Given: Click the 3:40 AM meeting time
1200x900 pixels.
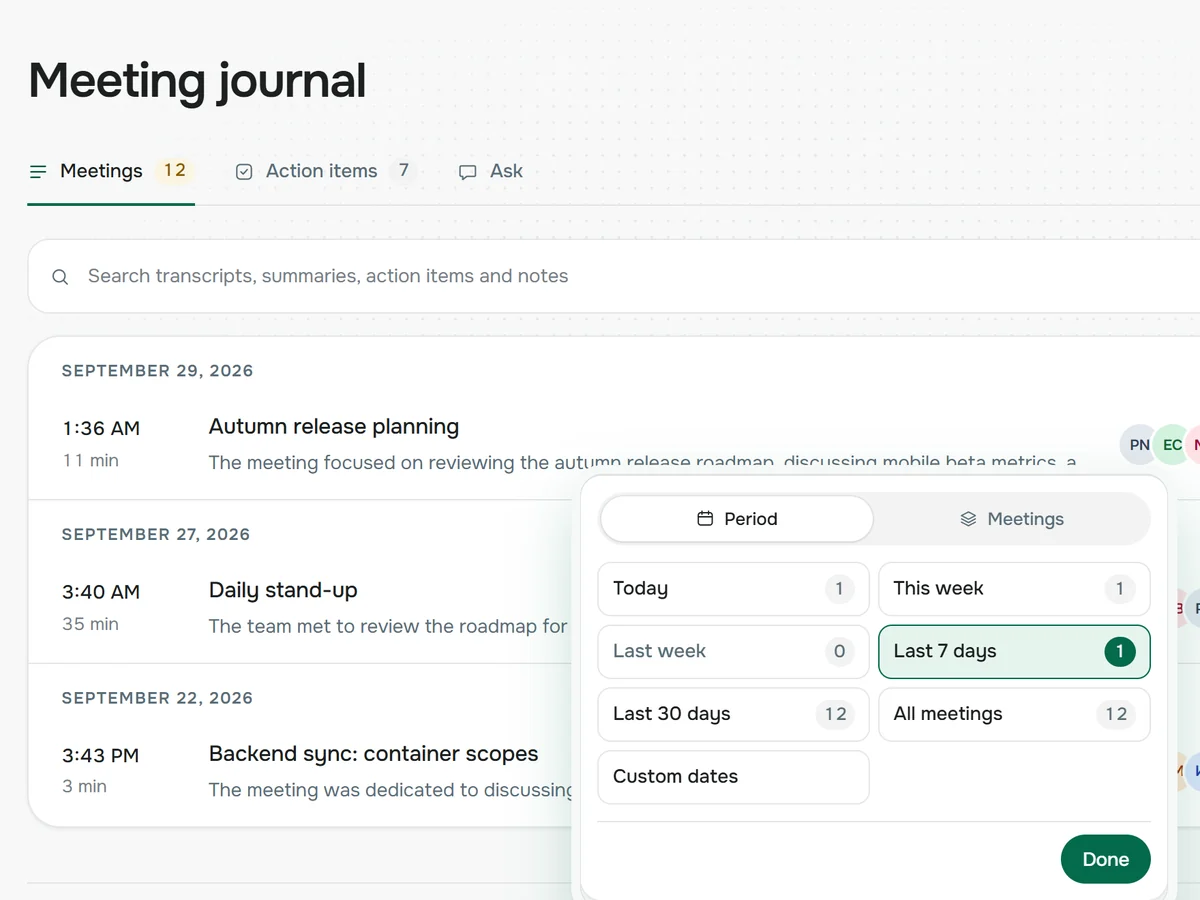Looking at the screenshot, I should click(x=101, y=592).
